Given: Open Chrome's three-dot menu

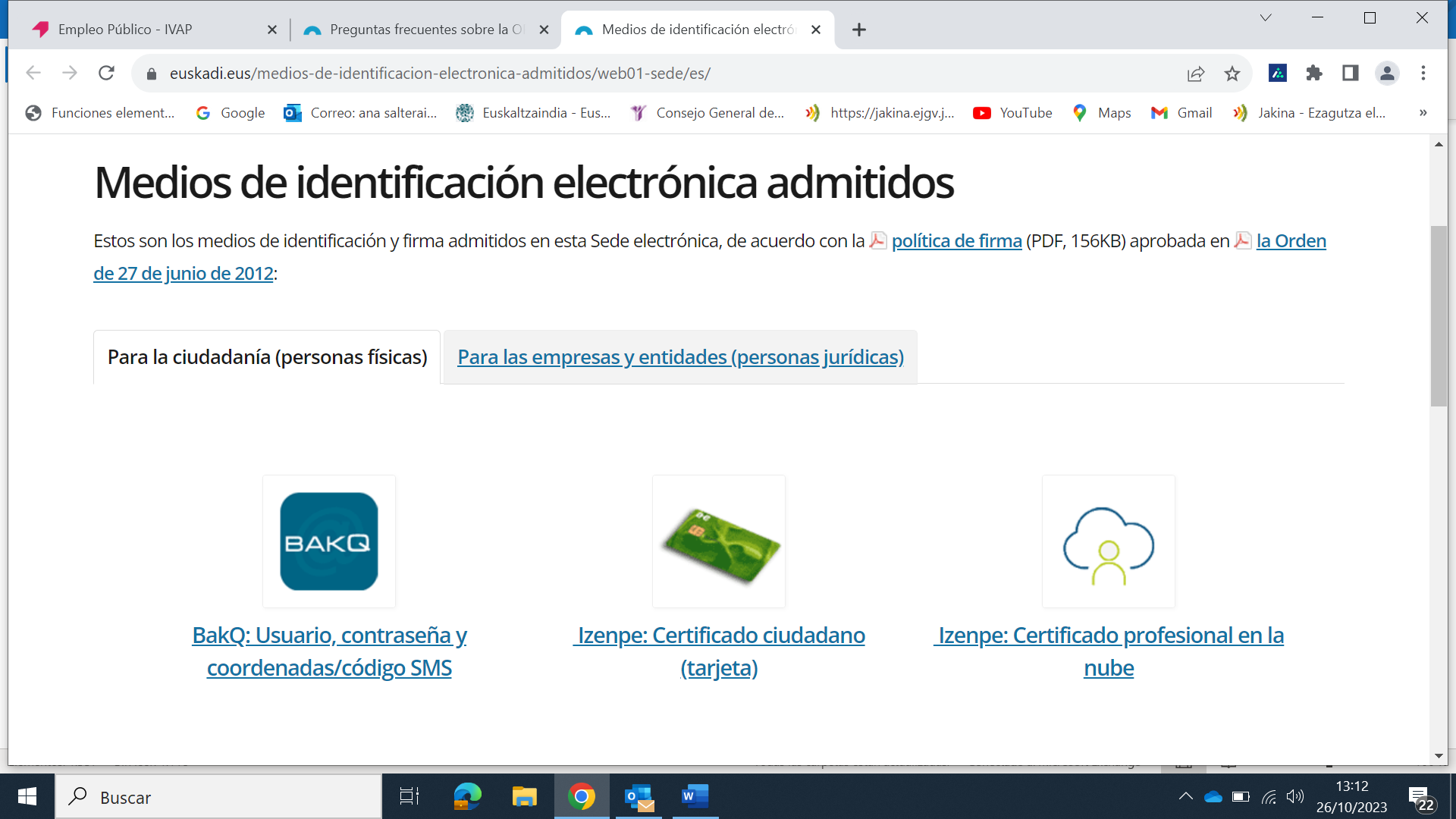Looking at the screenshot, I should [x=1423, y=73].
